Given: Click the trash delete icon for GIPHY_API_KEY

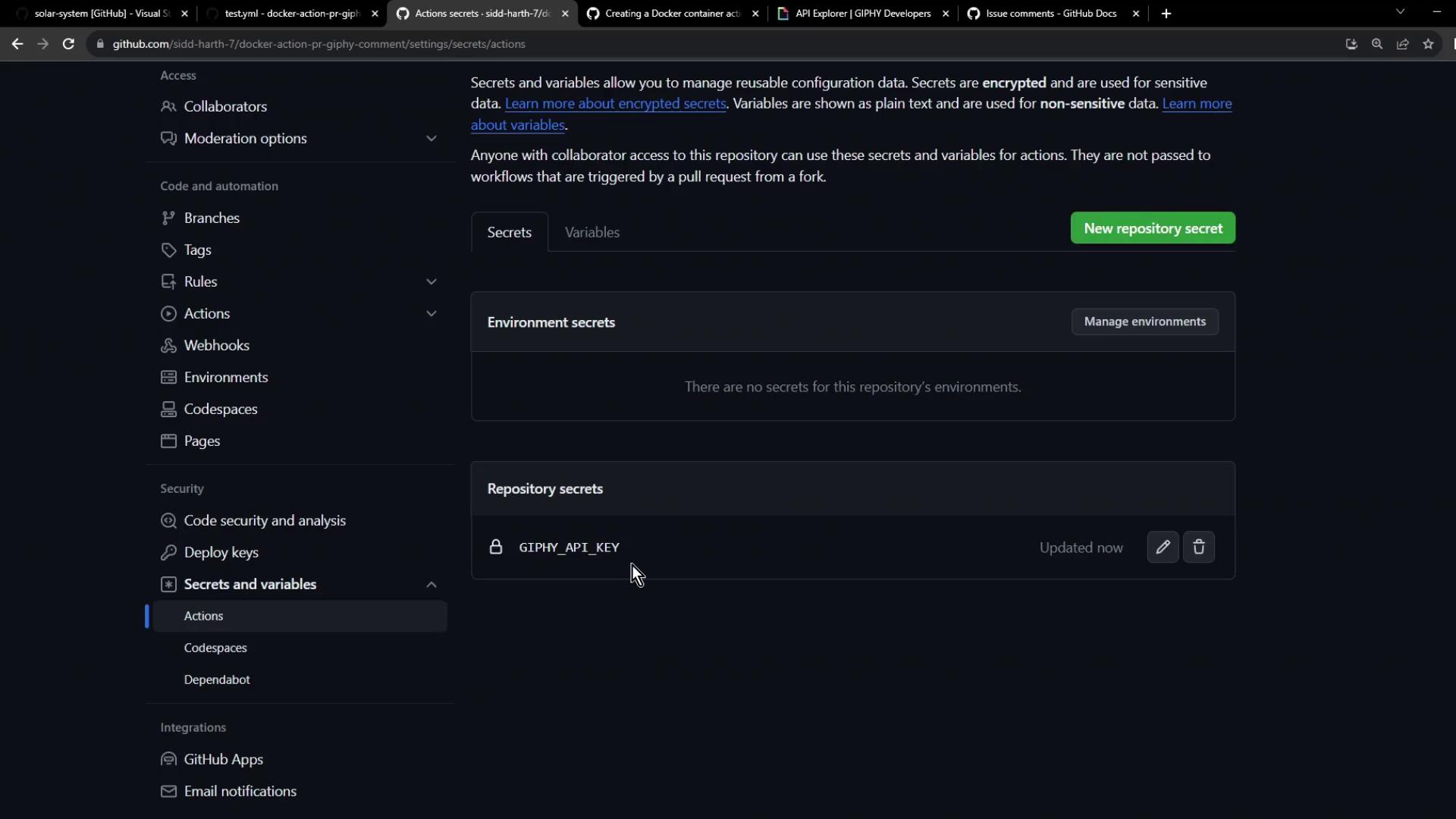Looking at the screenshot, I should [1199, 547].
